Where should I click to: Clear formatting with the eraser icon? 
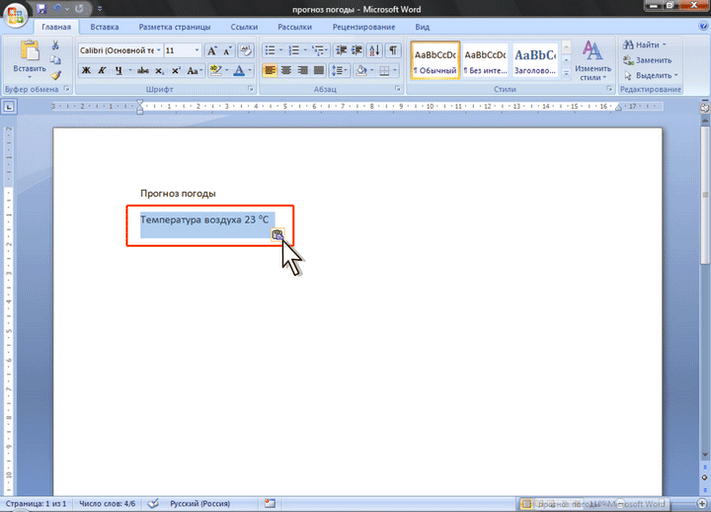click(x=246, y=50)
